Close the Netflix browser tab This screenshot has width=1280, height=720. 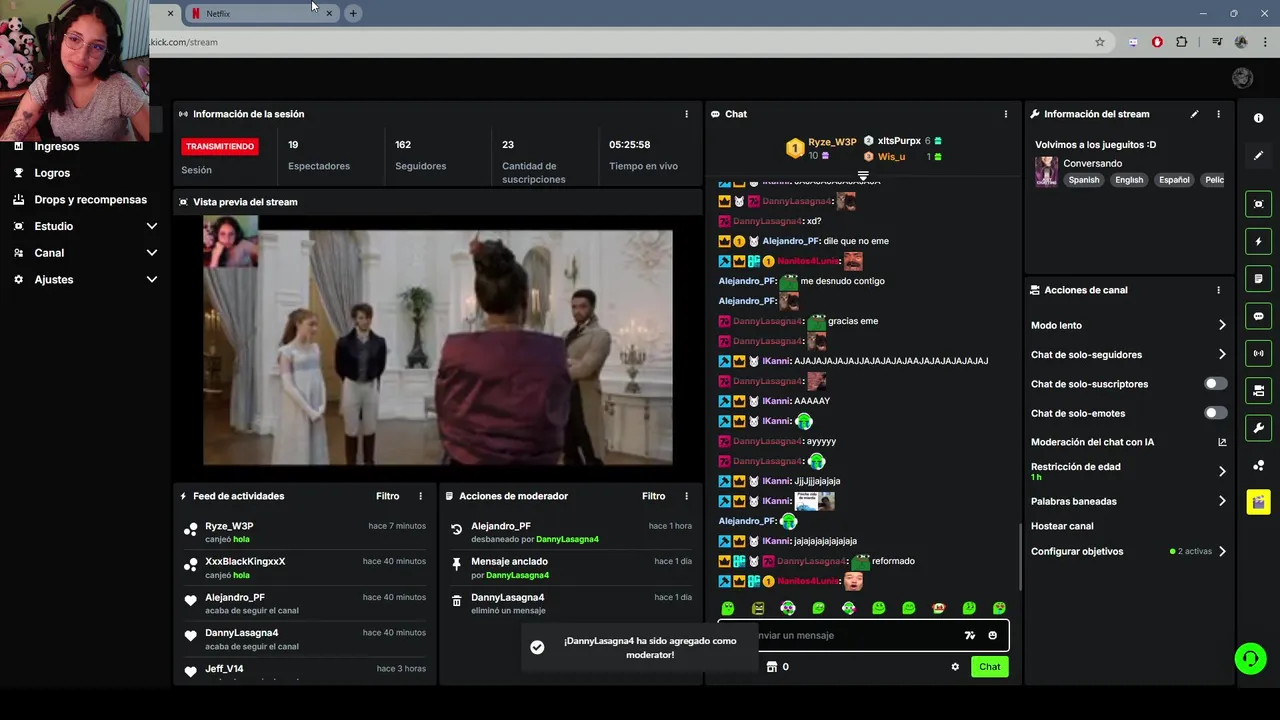coord(329,13)
